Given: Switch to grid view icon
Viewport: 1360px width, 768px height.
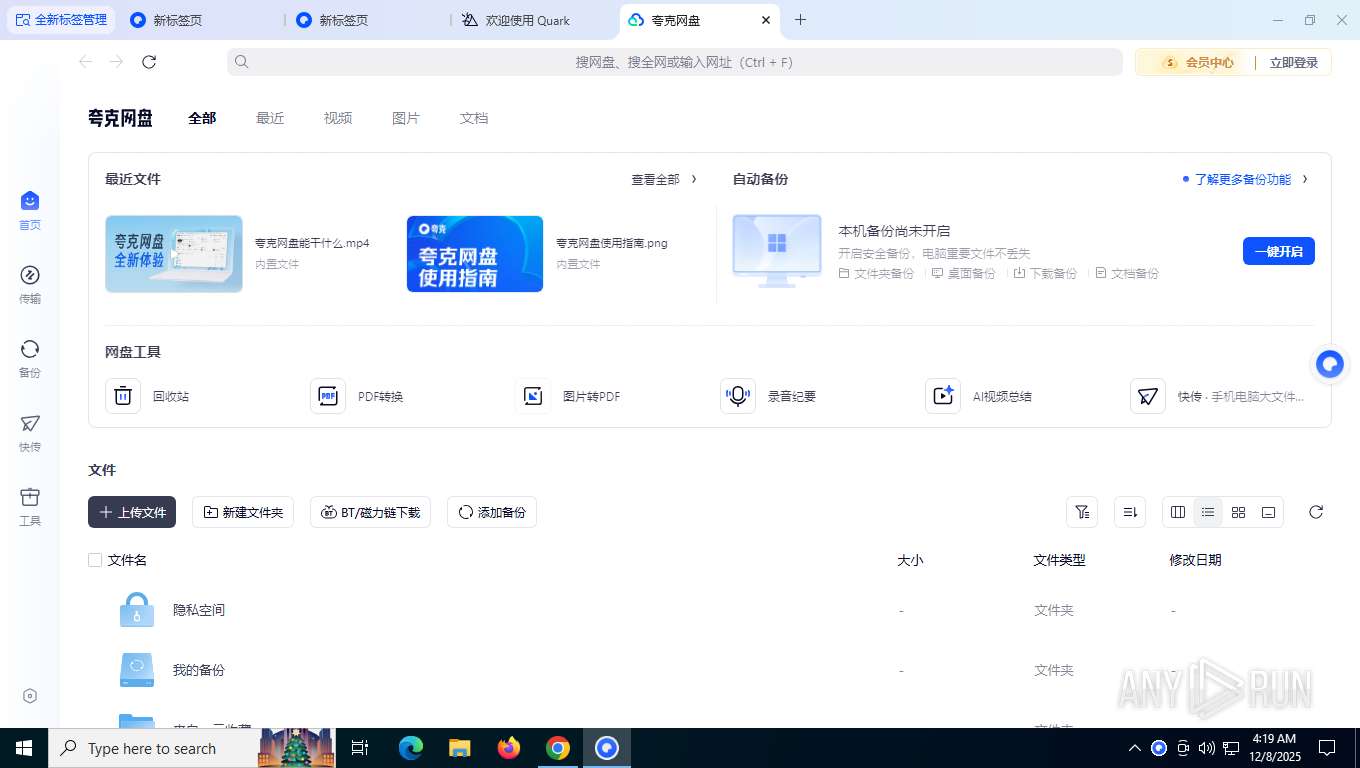Looking at the screenshot, I should (1238, 512).
